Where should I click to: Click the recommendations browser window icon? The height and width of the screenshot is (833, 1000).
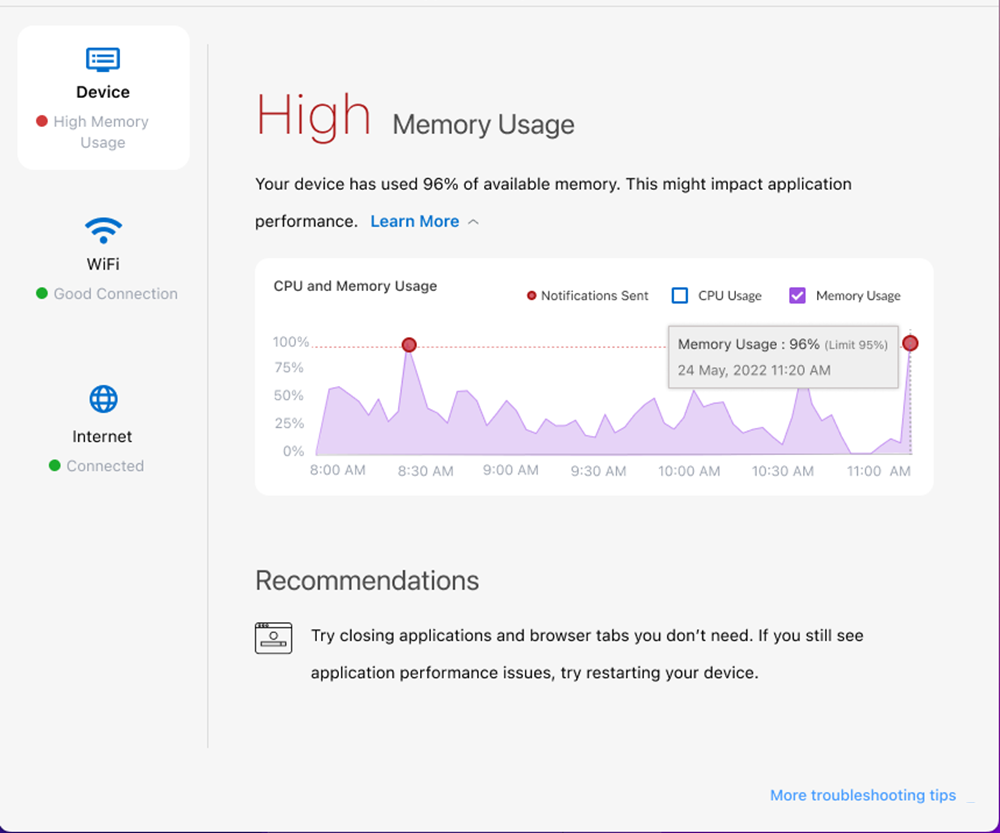tap(273, 638)
